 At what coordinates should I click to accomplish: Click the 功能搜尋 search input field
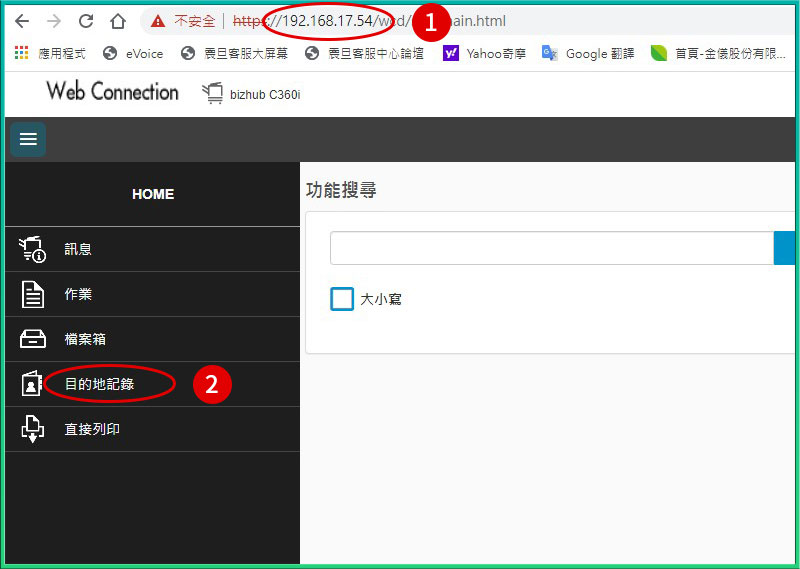(x=551, y=248)
